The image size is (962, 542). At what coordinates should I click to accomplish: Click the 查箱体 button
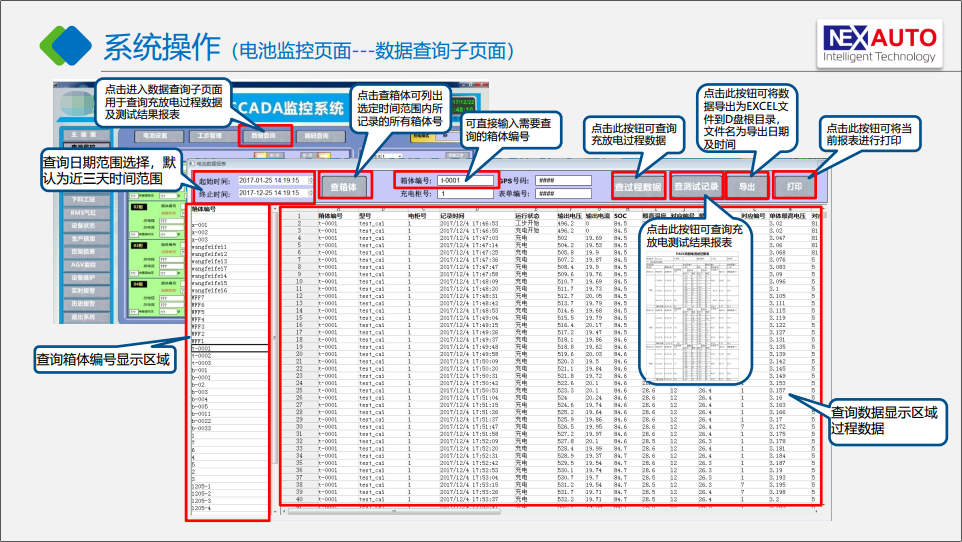click(344, 187)
